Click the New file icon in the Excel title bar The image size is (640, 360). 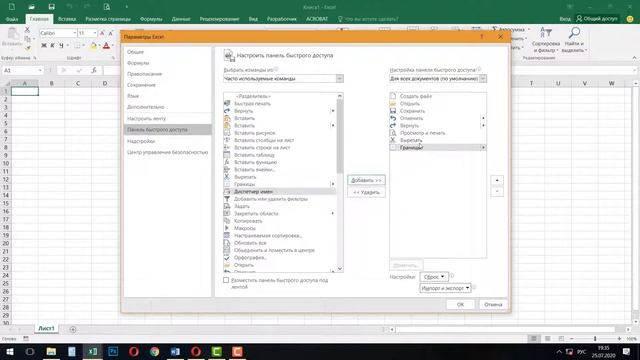pyautogui.click(x=12, y=7)
